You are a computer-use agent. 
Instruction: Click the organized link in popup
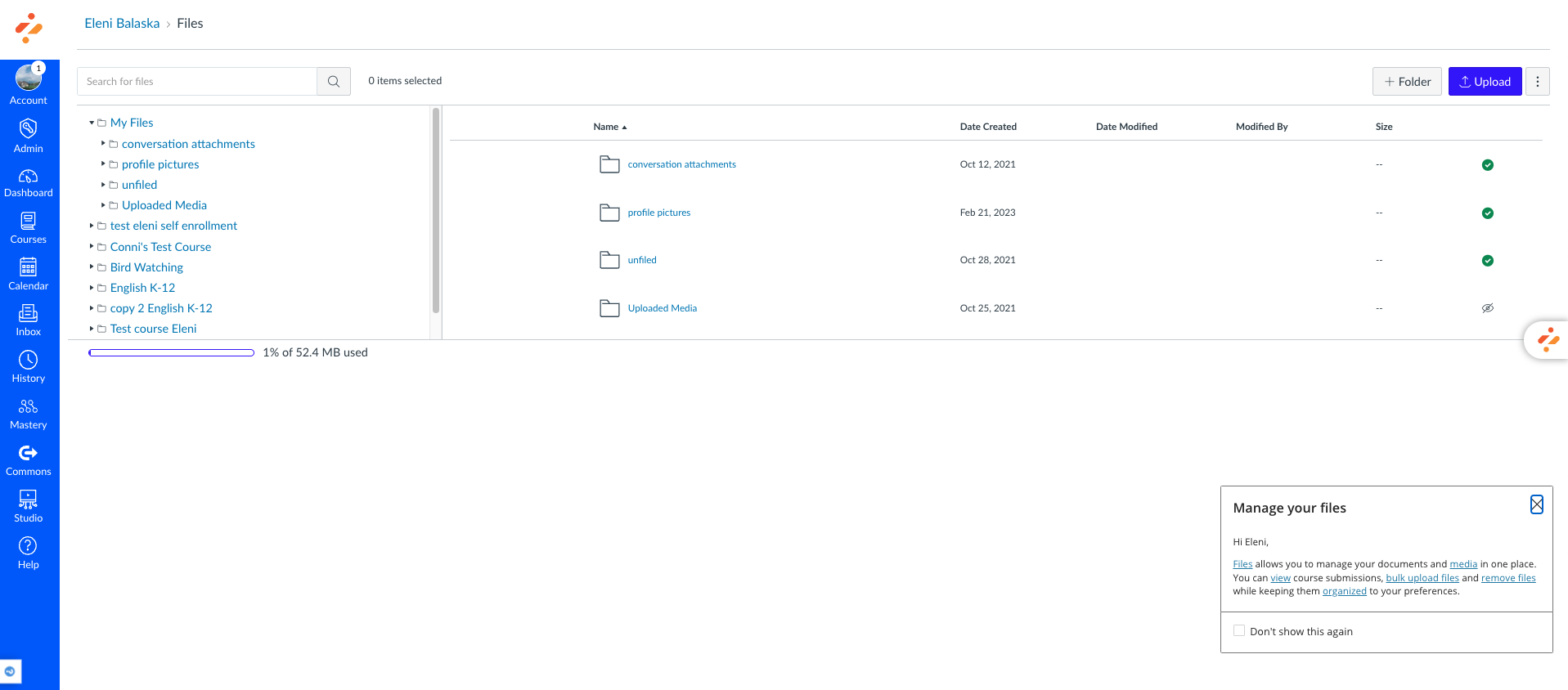(1345, 591)
